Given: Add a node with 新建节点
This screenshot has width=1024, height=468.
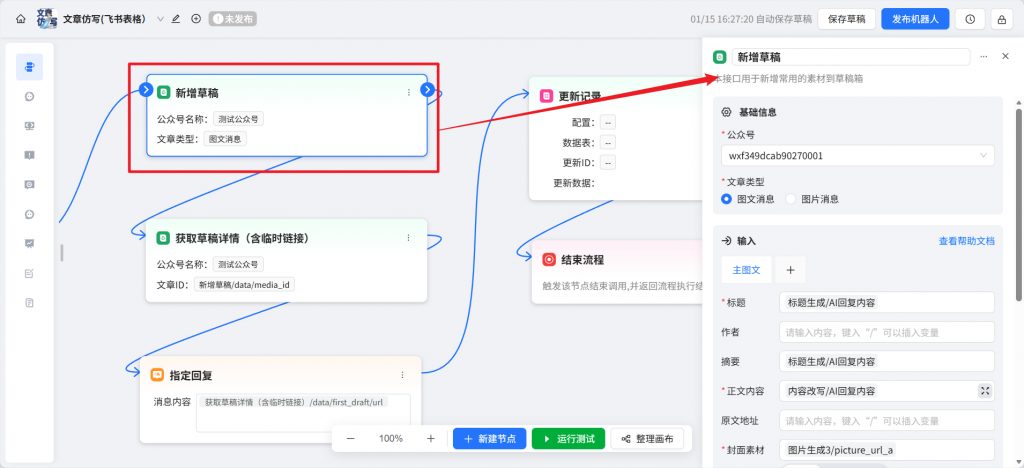Looking at the screenshot, I should pos(489,439).
